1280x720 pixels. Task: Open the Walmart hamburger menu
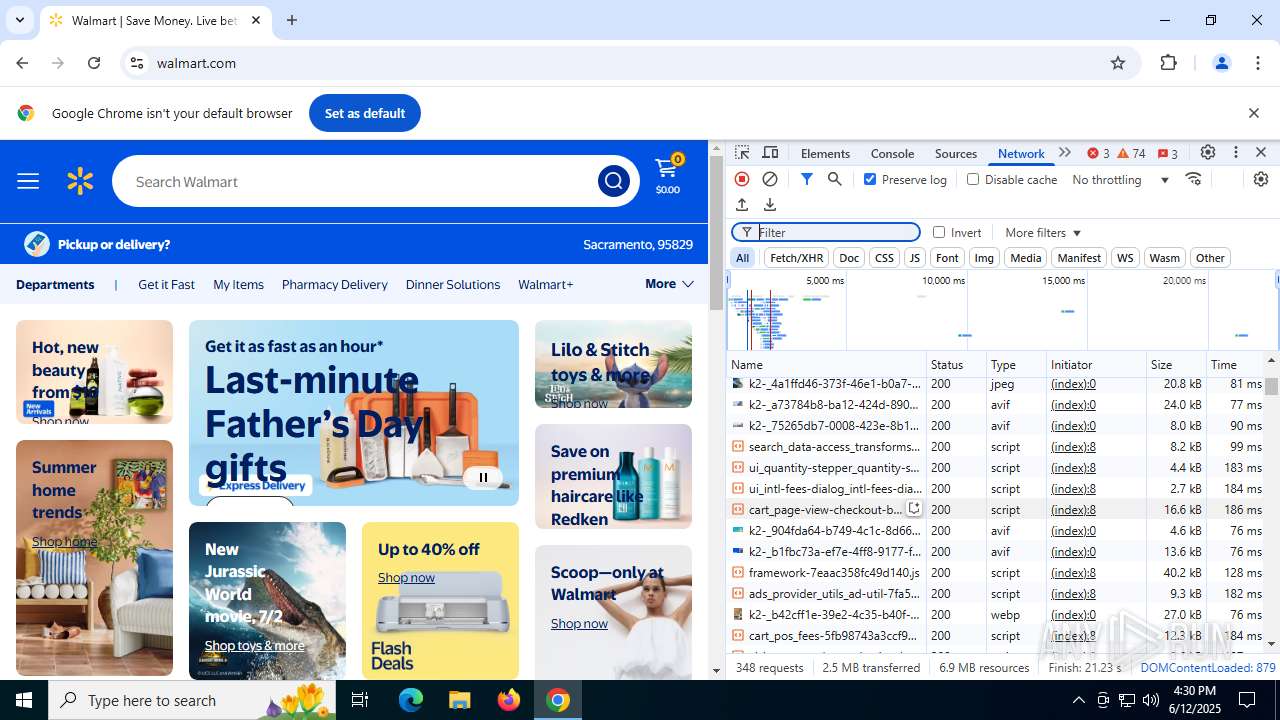[x=28, y=181]
